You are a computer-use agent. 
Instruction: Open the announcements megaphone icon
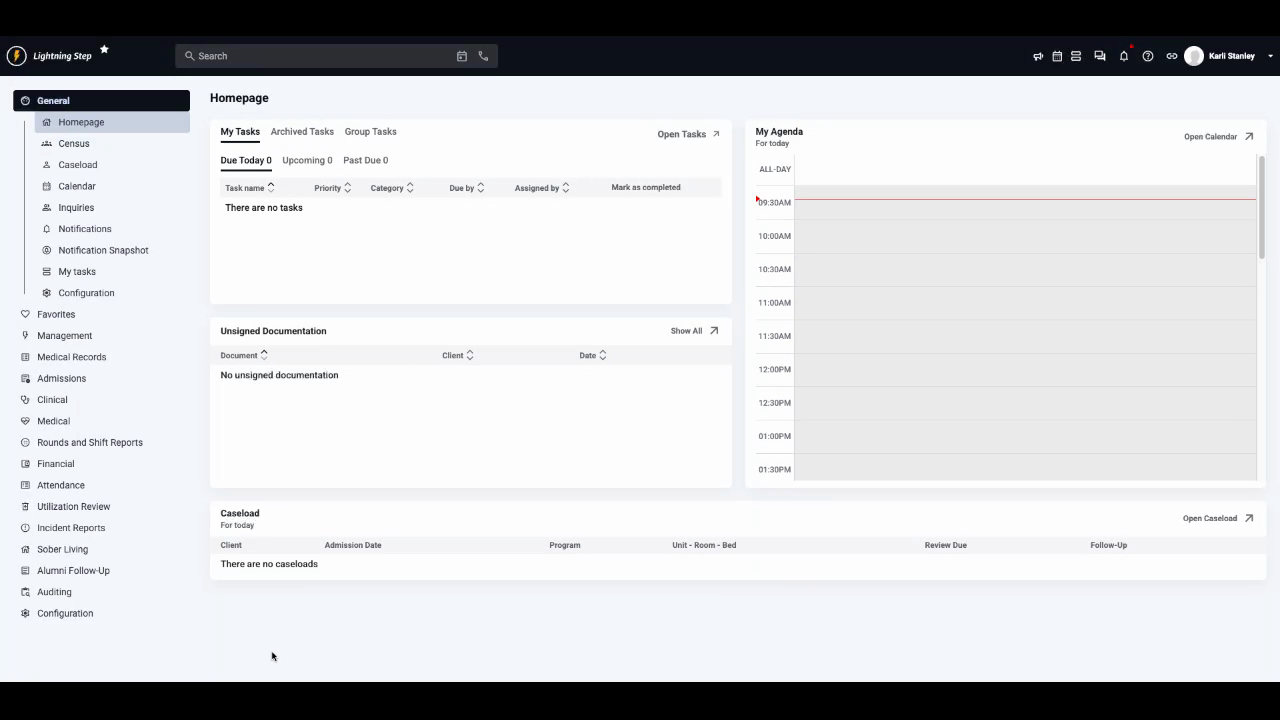pos(1038,56)
